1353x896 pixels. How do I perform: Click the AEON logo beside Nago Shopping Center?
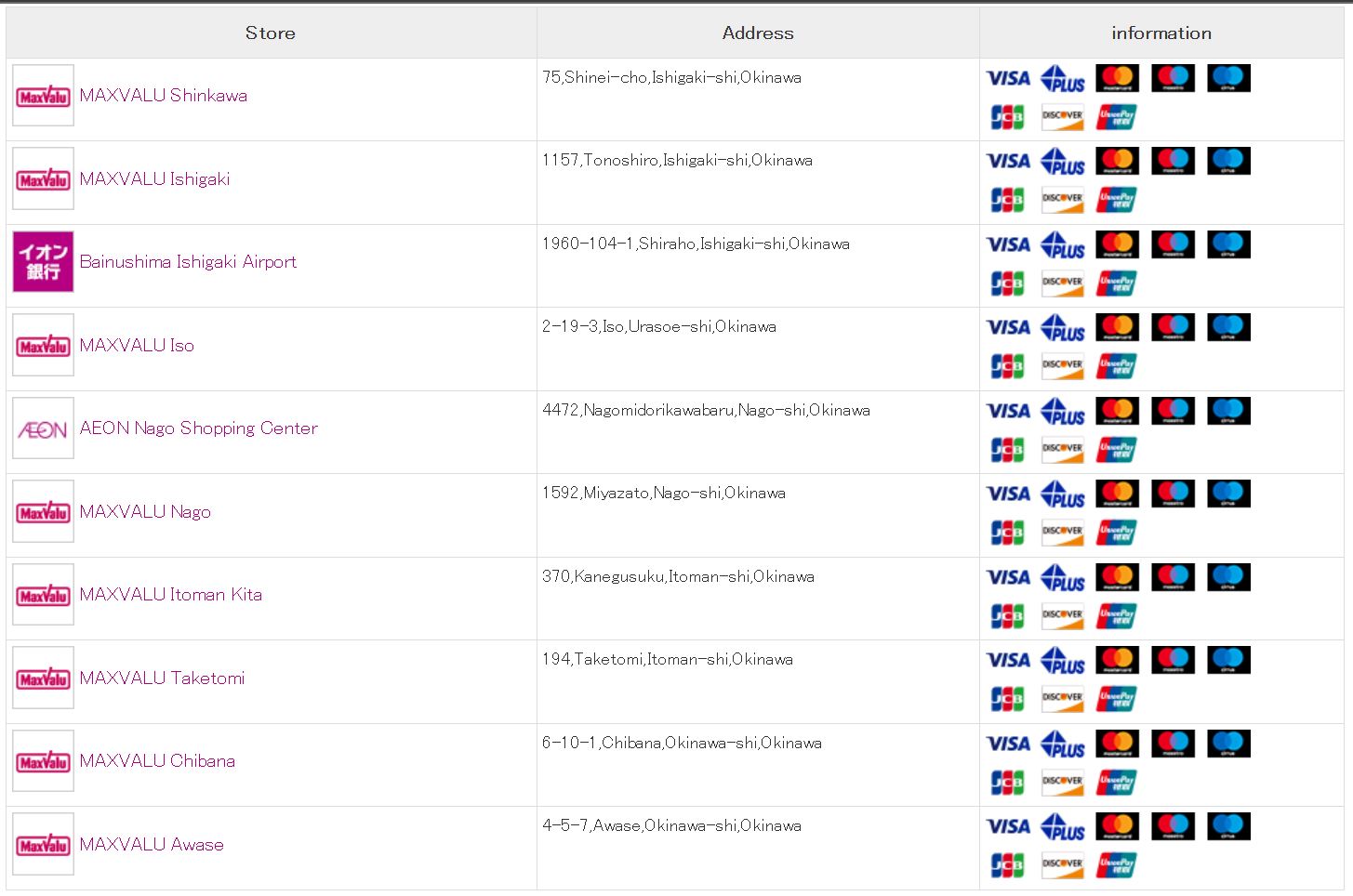[44, 428]
